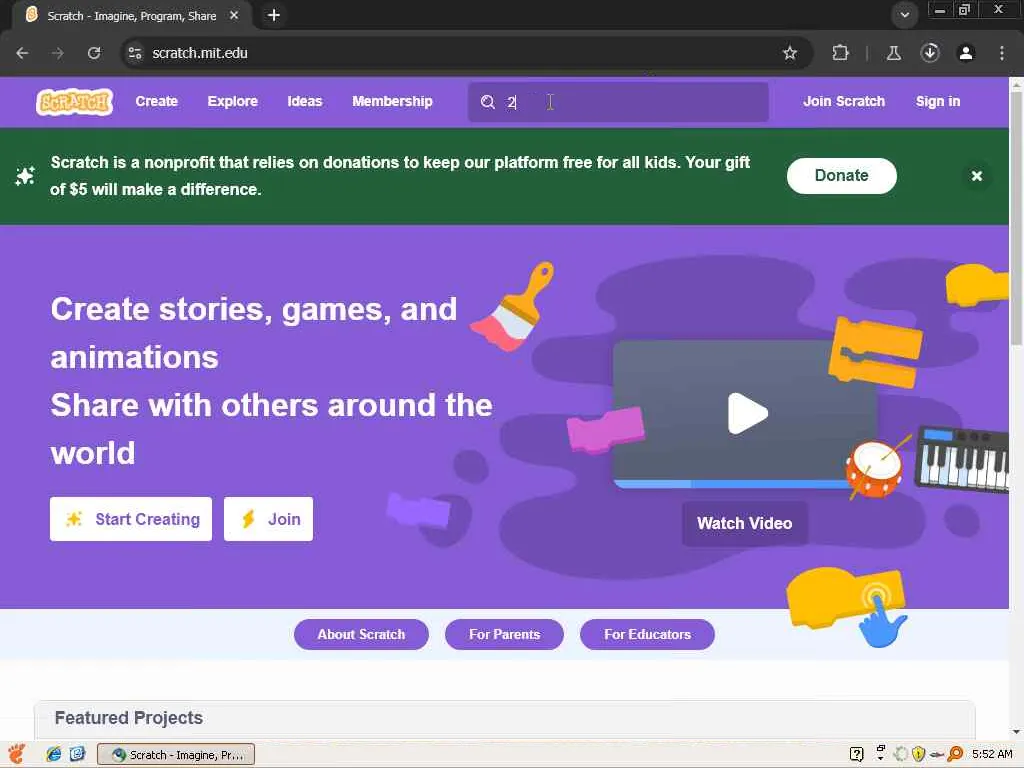Open For Educators page
This screenshot has height=768, width=1024.
click(647, 634)
